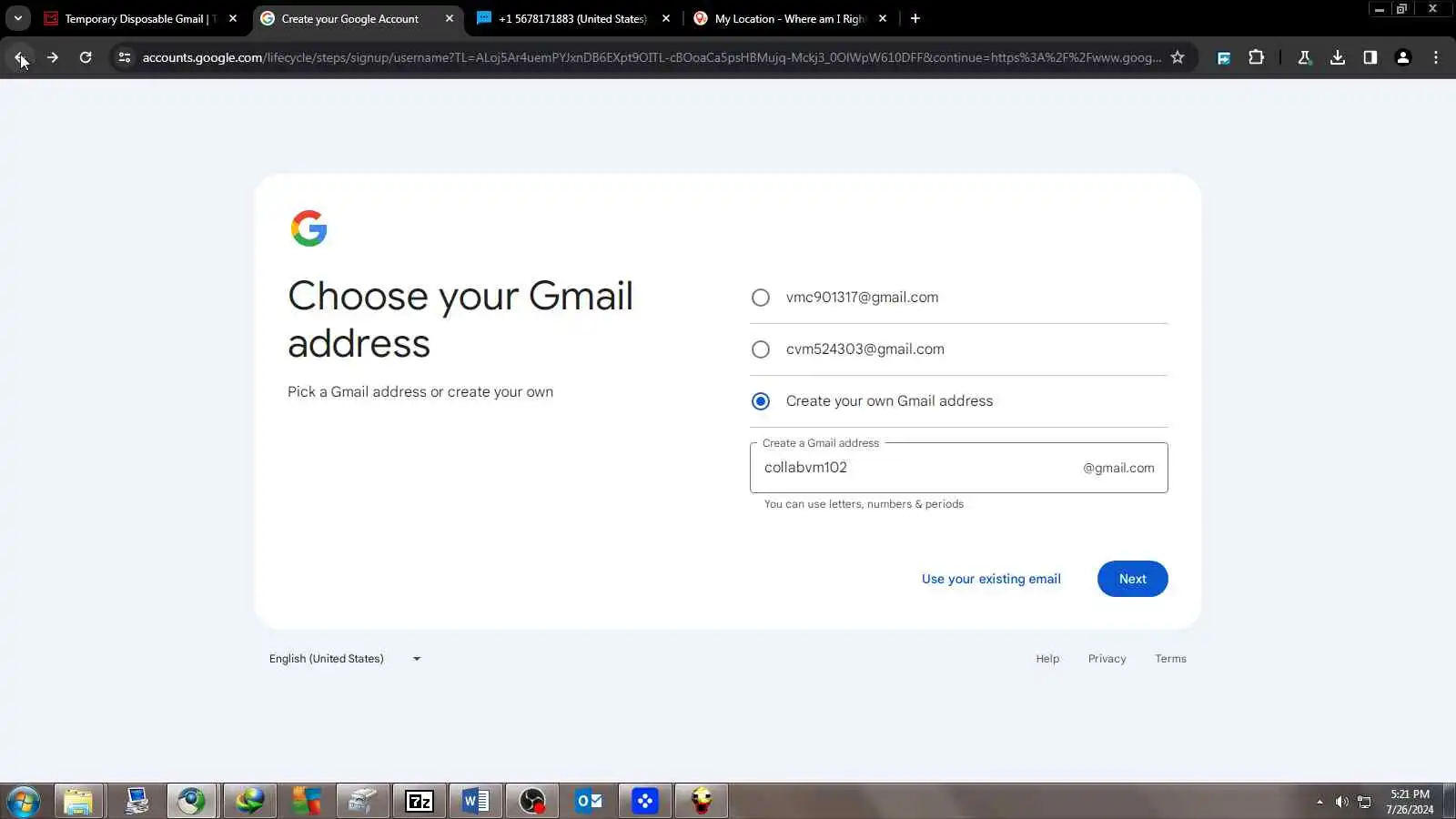This screenshot has width=1456, height=819.
Task: Close the Create your Google Account tab
Action: pos(450,18)
